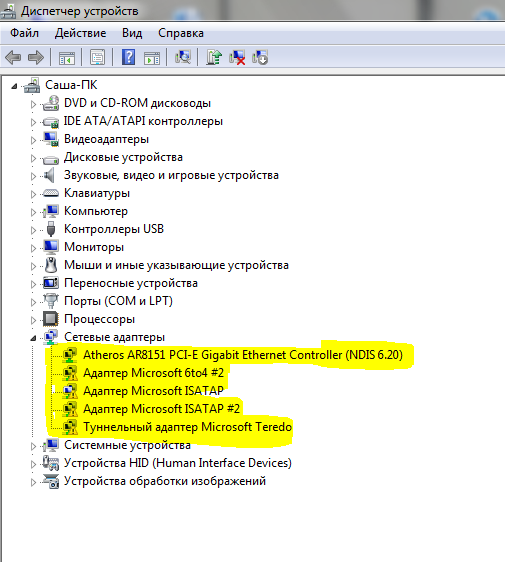Select the Системные устройства label
This screenshot has height=562, width=505.
pyautogui.click(x=127, y=445)
